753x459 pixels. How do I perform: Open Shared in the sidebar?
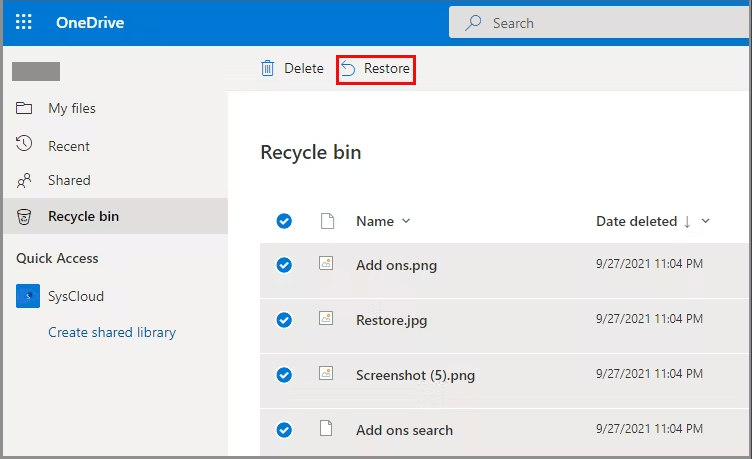coord(69,180)
